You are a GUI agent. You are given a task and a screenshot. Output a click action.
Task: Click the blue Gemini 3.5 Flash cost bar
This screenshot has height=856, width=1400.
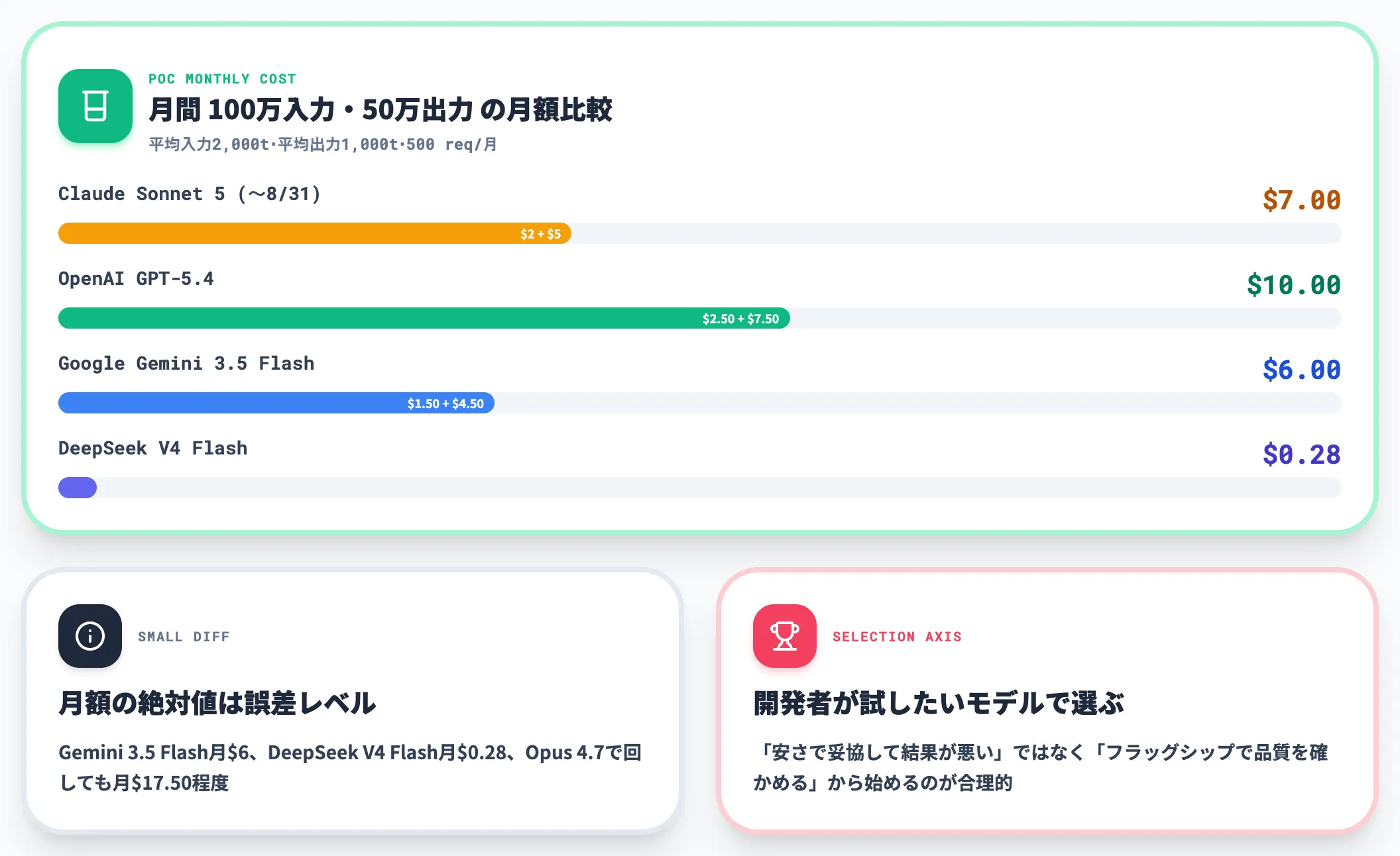(x=276, y=403)
